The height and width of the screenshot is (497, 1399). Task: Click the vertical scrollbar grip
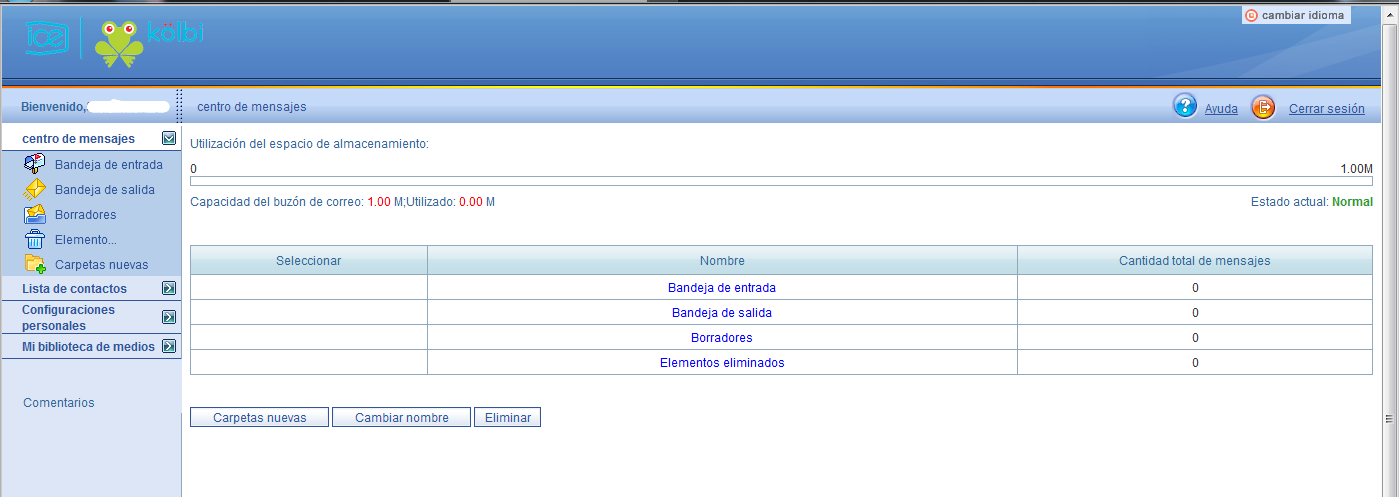pyautogui.click(x=1390, y=418)
